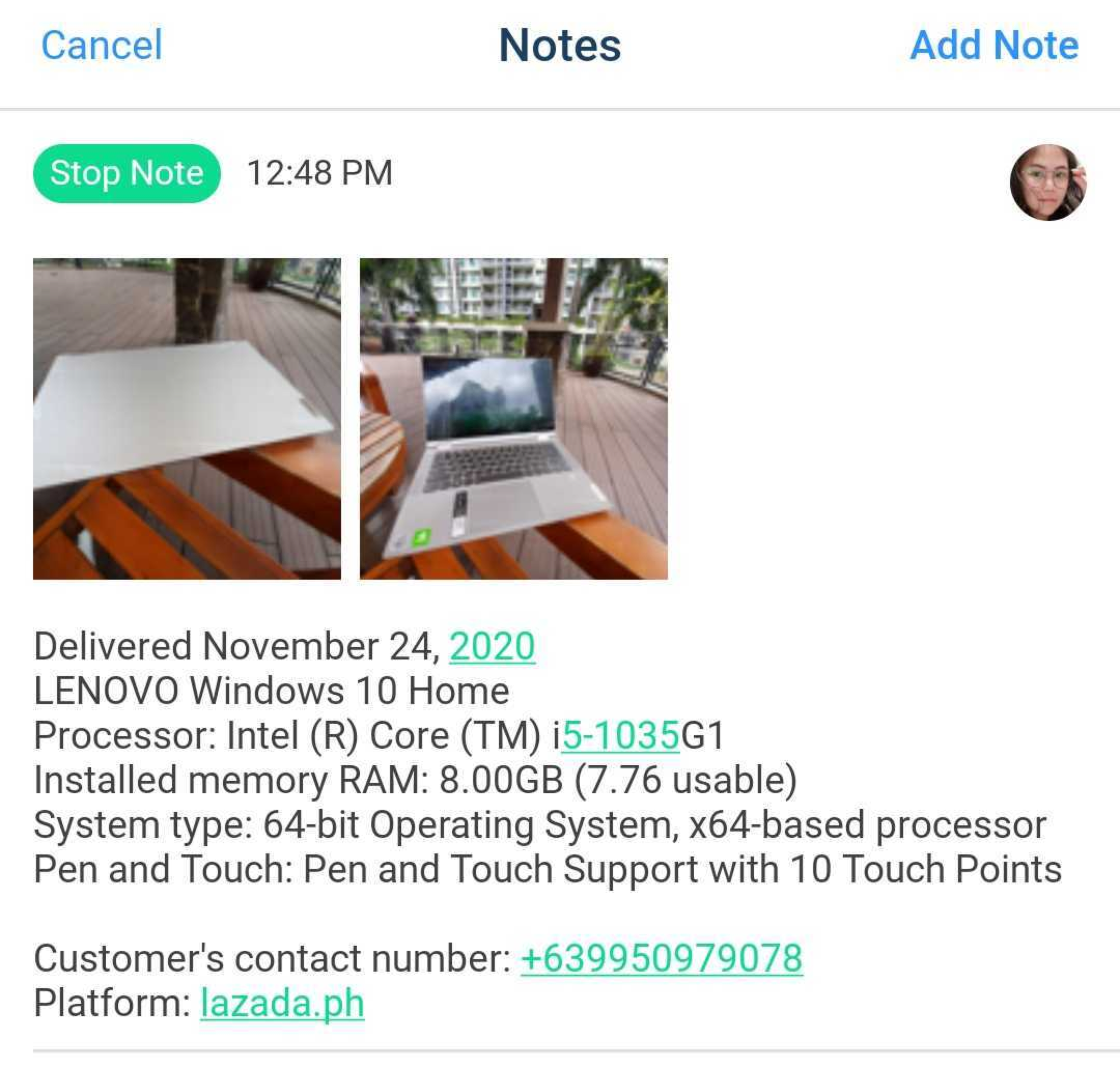
Task: Select the Delivered November 24 text
Action: point(236,647)
